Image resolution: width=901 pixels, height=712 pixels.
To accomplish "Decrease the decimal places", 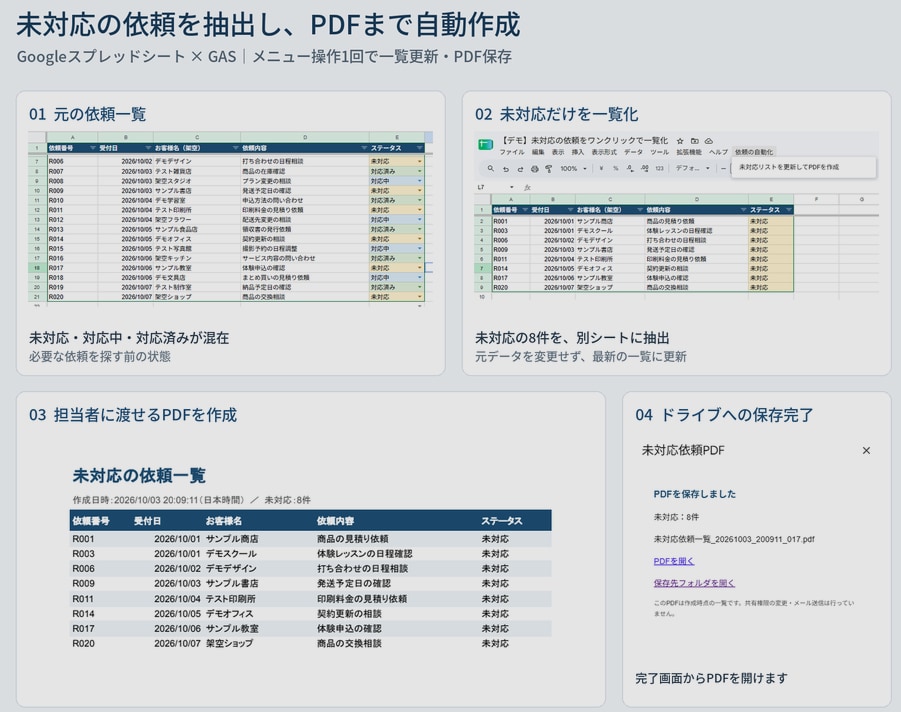I will (x=630, y=168).
